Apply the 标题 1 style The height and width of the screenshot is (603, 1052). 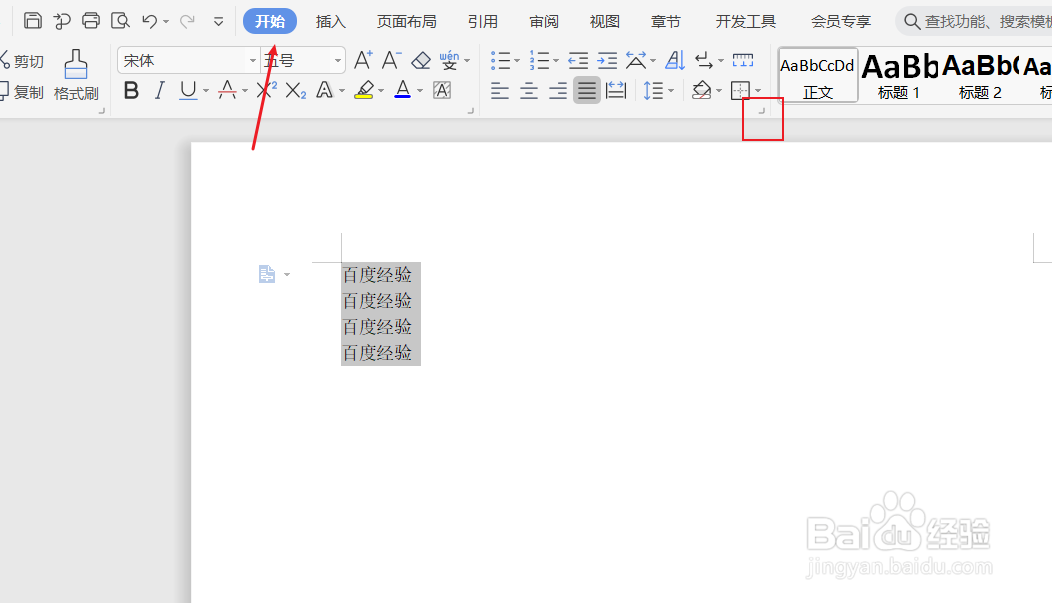pos(899,75)
